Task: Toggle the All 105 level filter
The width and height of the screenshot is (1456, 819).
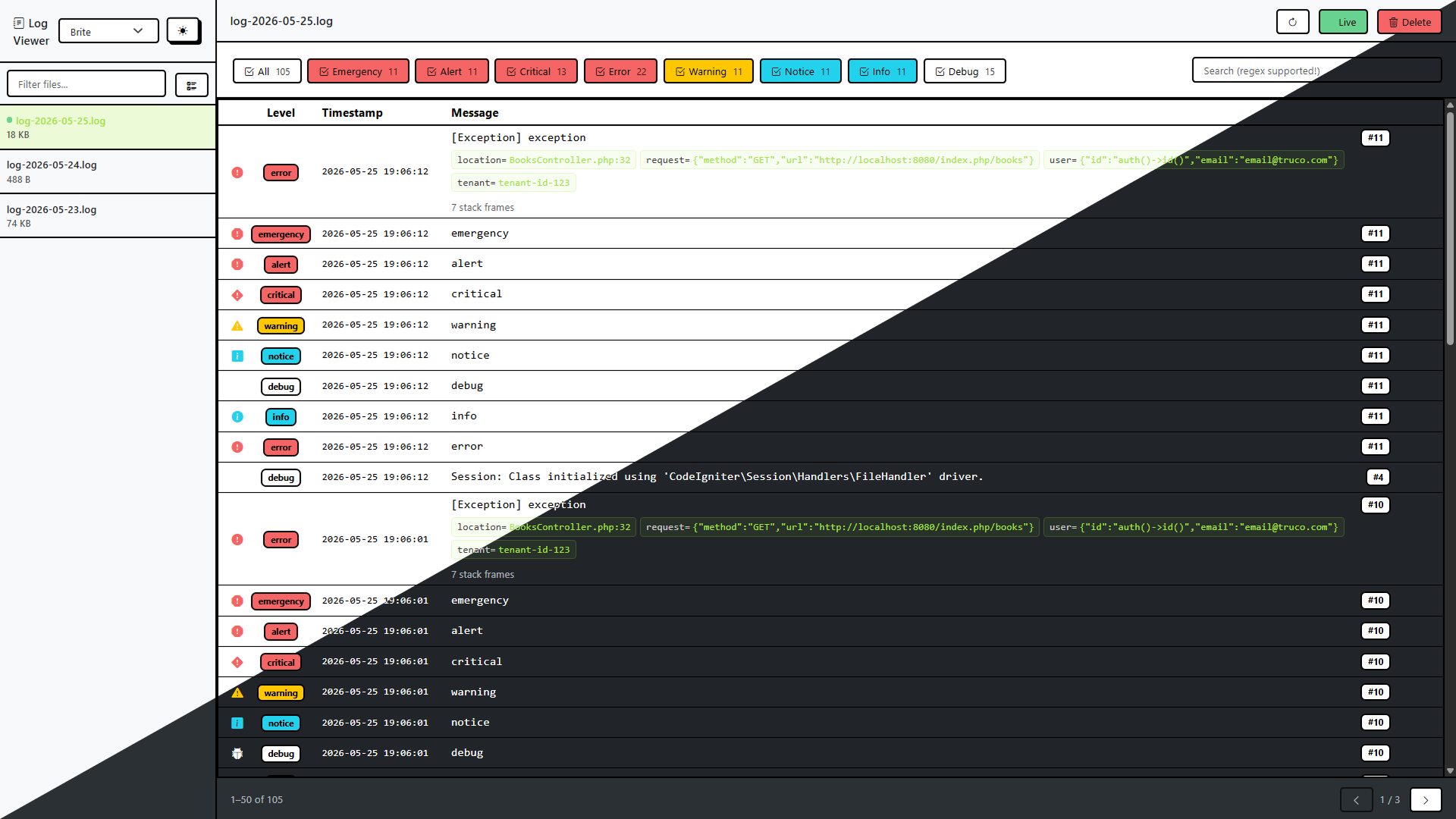Action: click(267, 71)
